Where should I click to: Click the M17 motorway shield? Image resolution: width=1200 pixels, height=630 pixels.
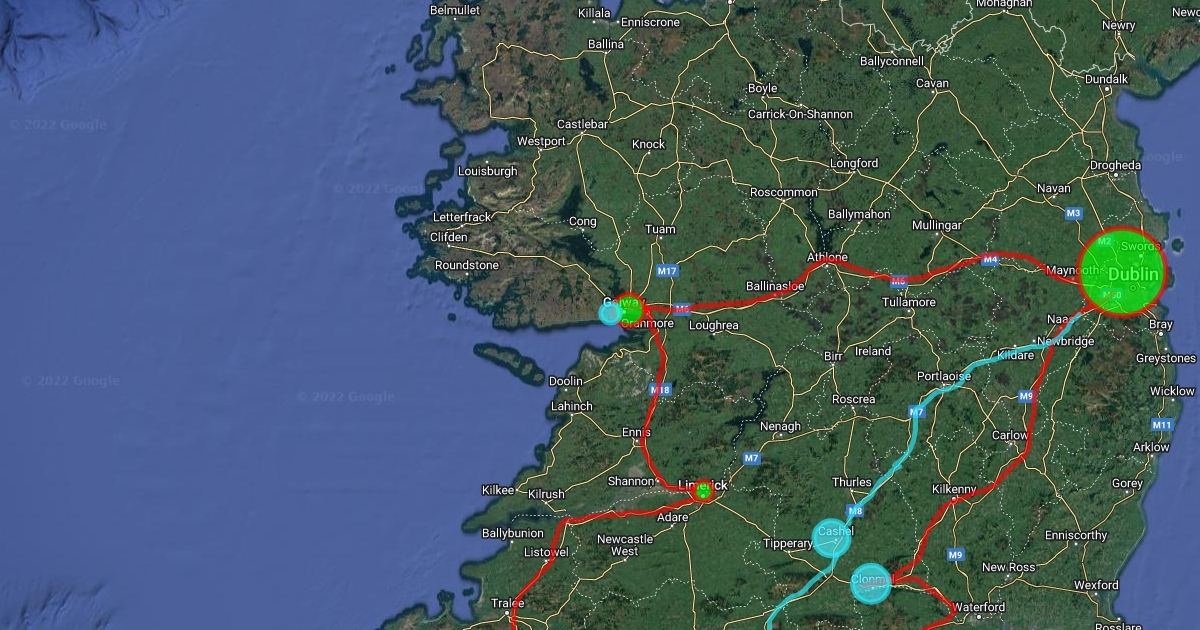667,271
